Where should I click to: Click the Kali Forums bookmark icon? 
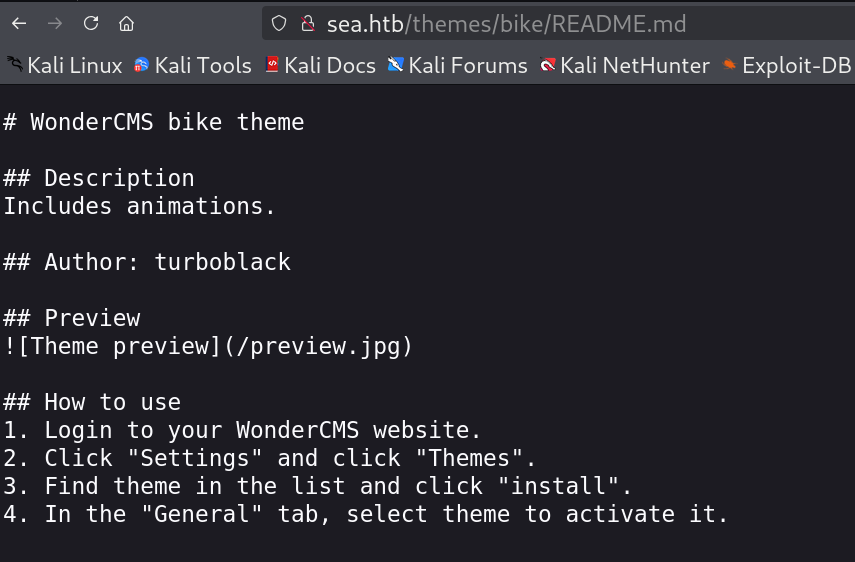pyautogui.click(x=395, y=65)
